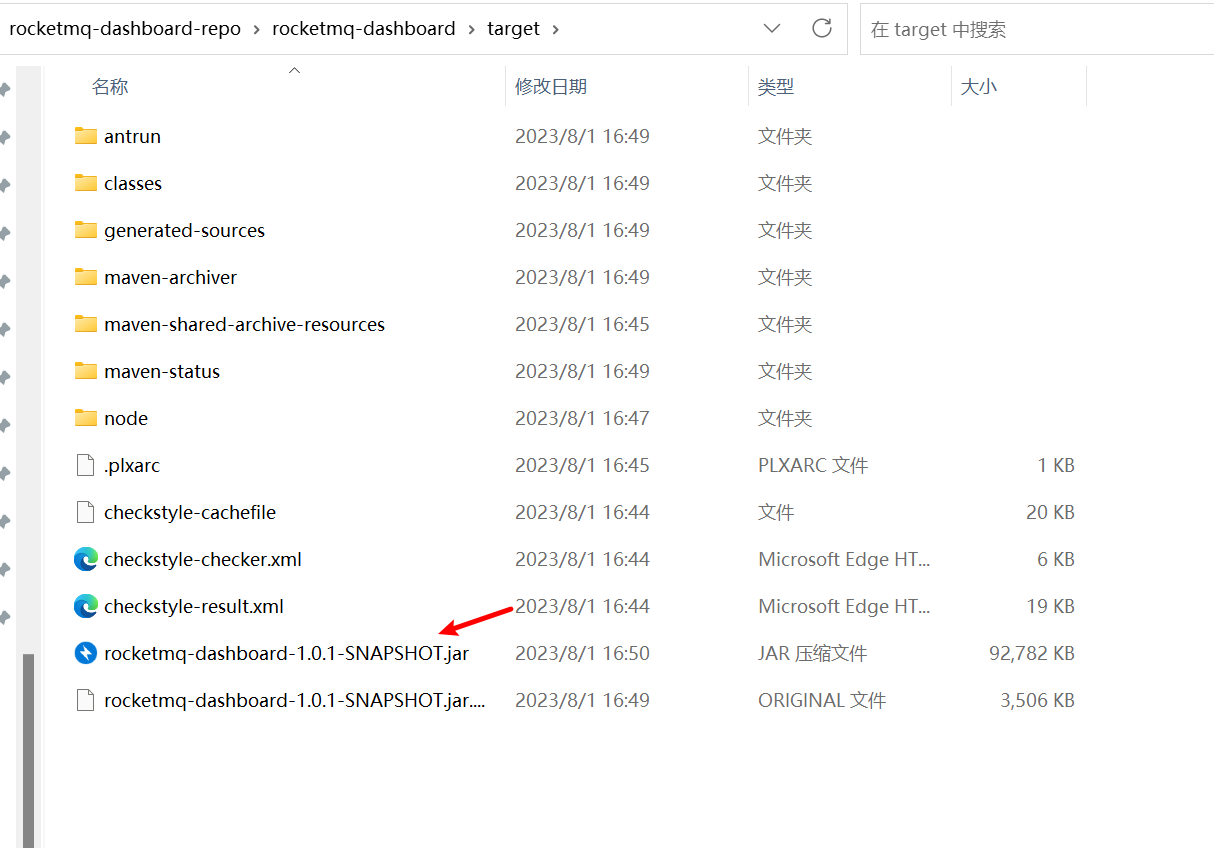
Task: Sort by 名称 column header
Action: [110, 87]
